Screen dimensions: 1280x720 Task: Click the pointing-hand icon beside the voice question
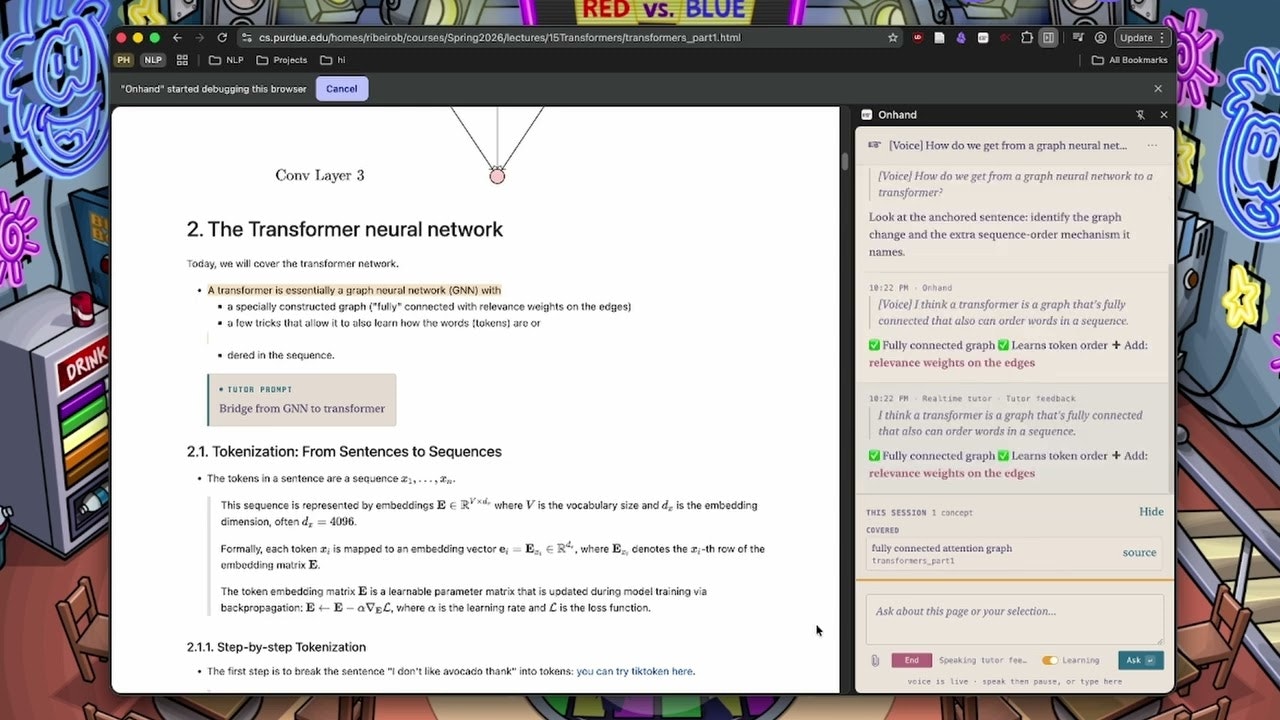pos(874,145)
